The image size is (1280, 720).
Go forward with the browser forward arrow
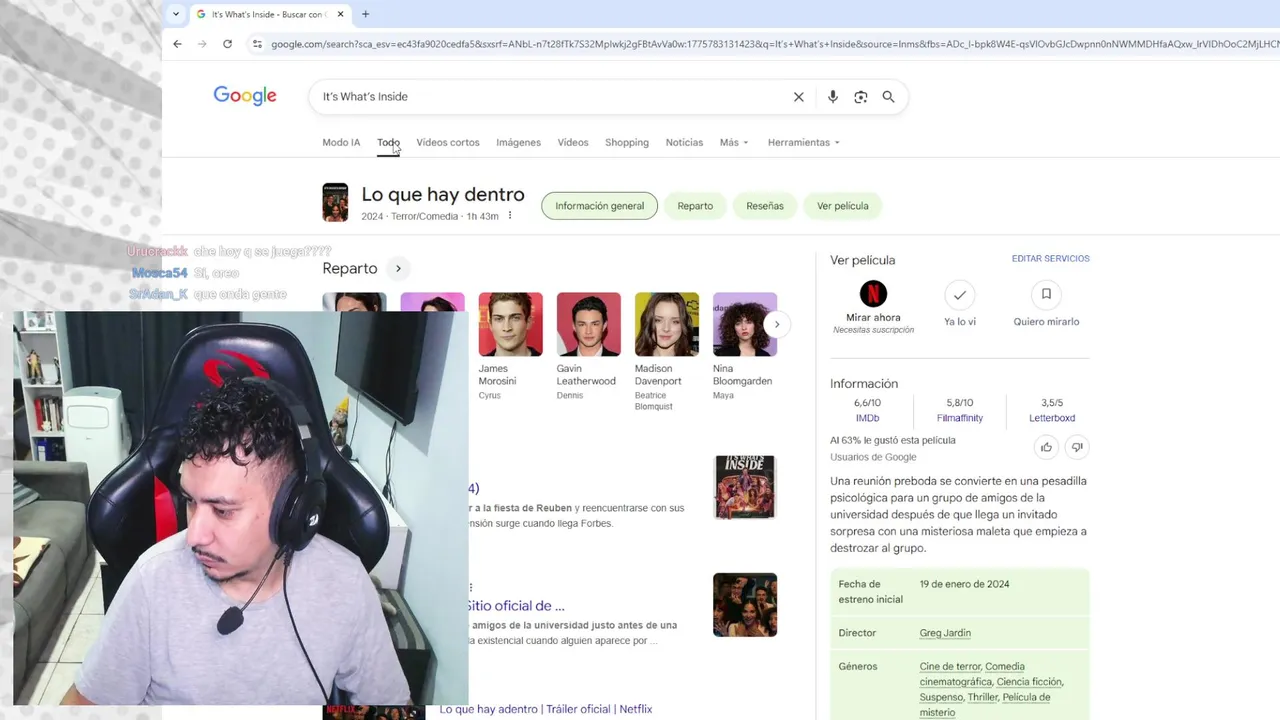[202, 44]
